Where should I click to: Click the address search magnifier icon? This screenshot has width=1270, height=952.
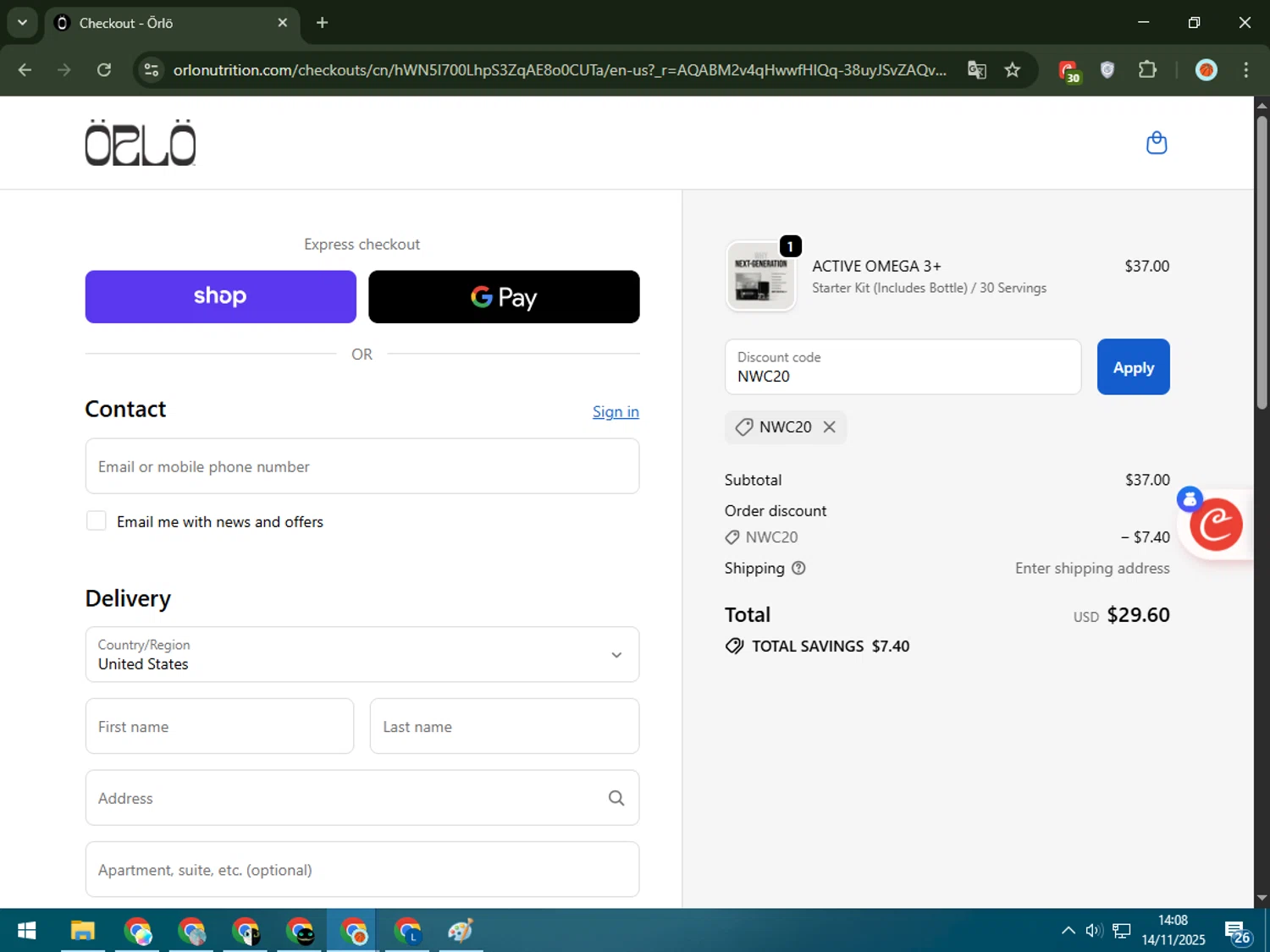616,798
